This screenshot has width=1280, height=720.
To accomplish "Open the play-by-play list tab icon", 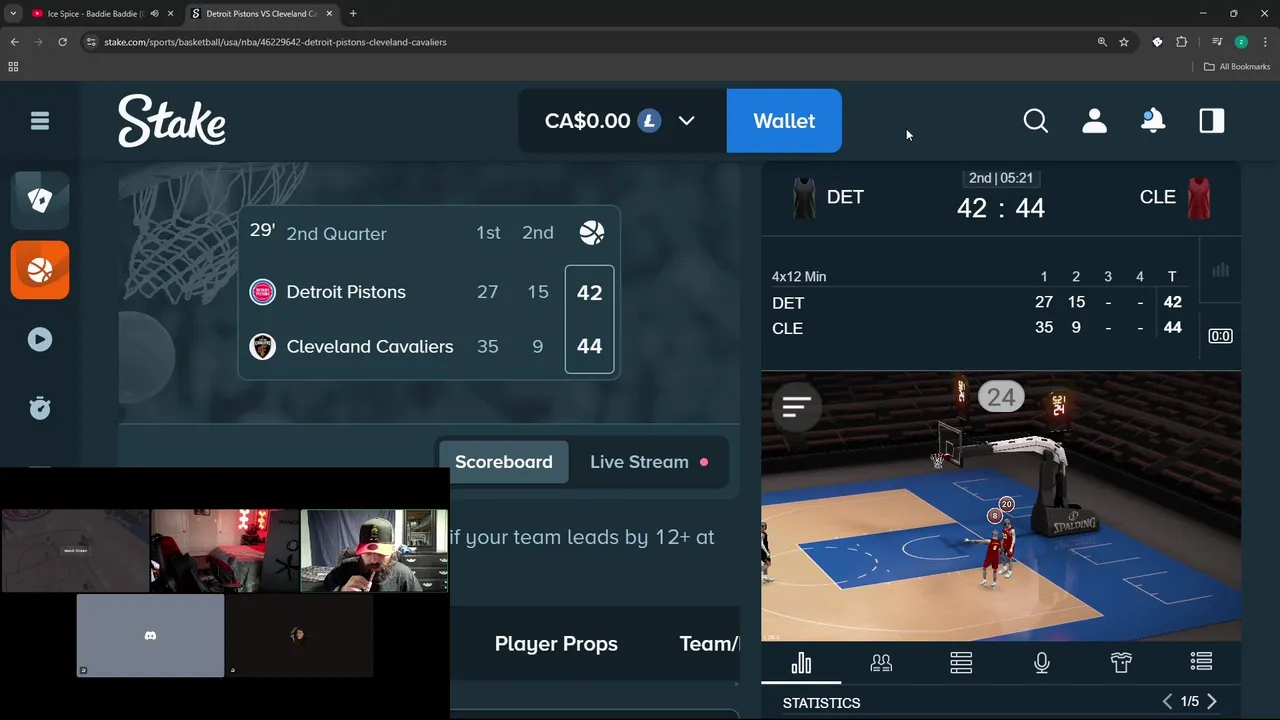I will 1201,663.
